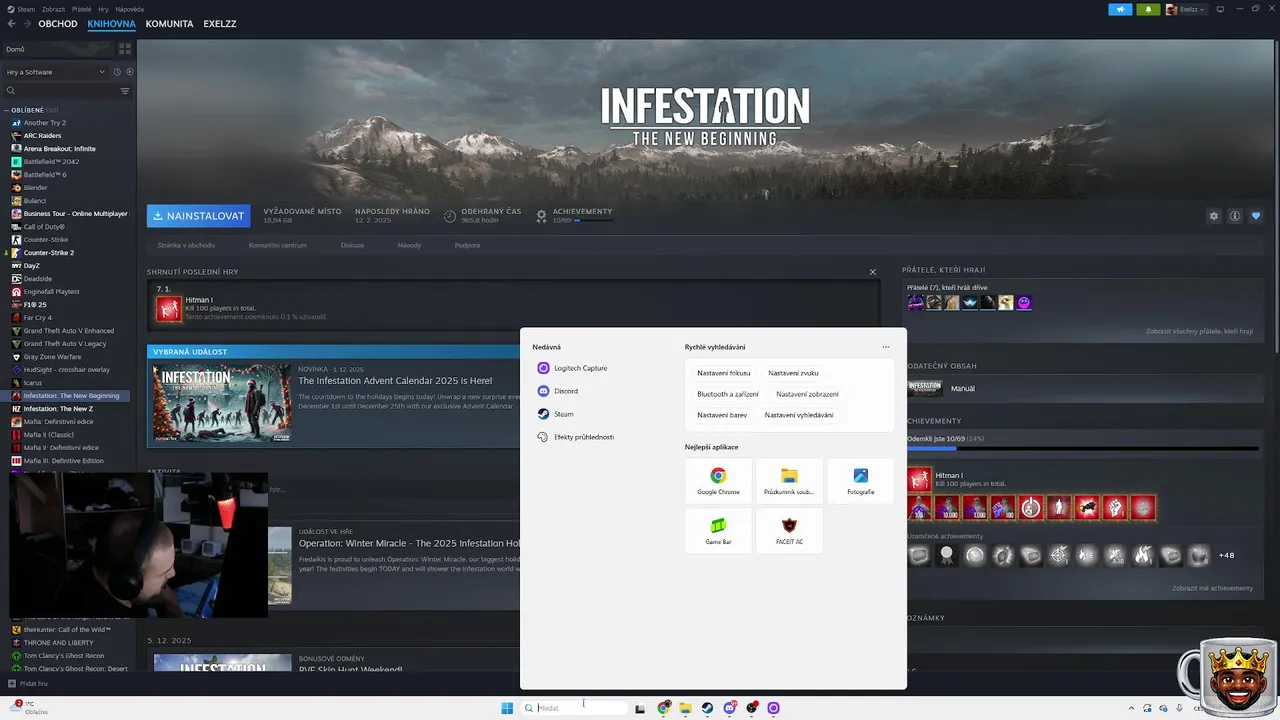Open Nastavení zobrazení quick search

point(807,394)
